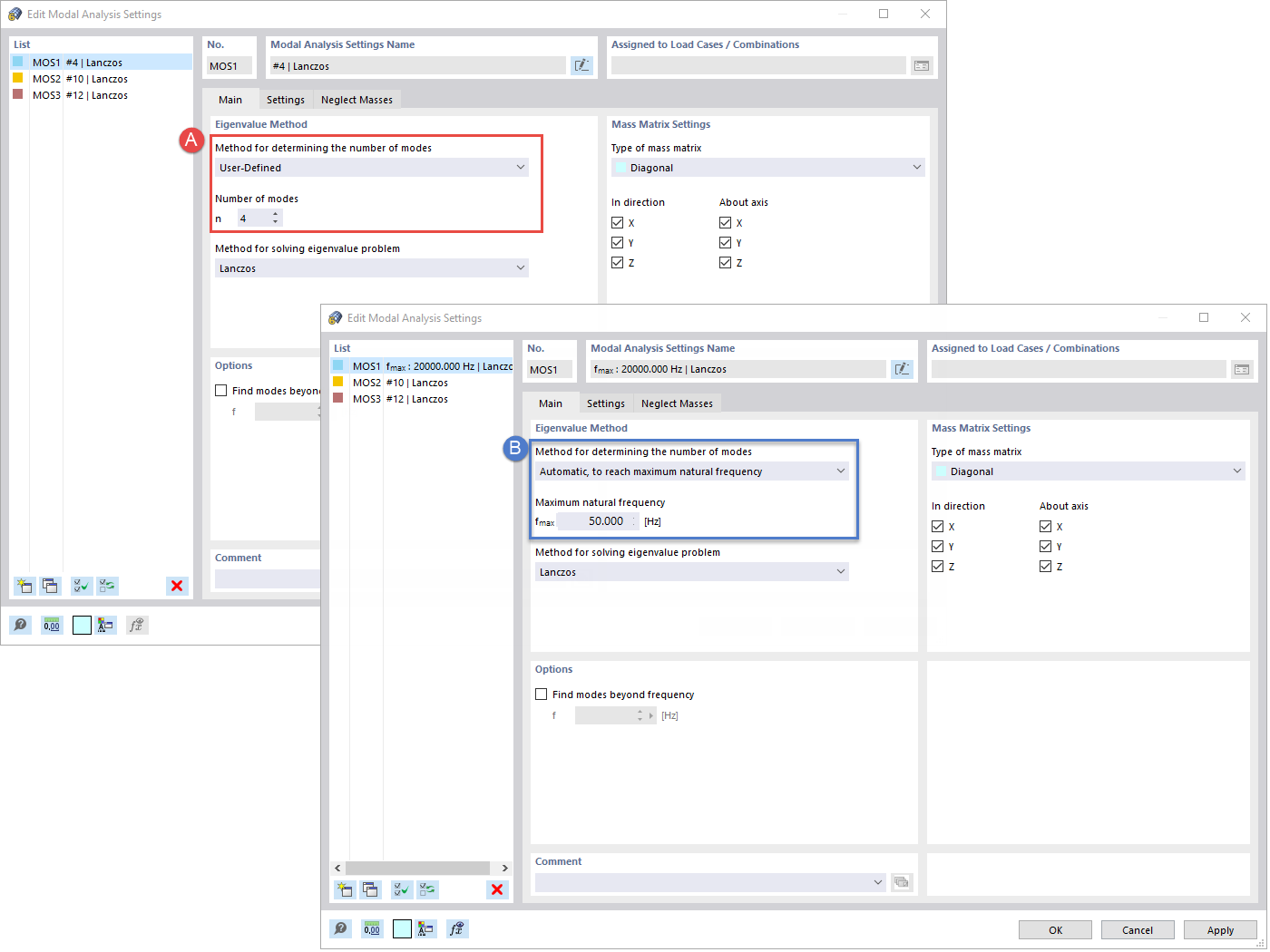The width and height of the screenshot is (1270, 952).
Task: Open Diagonal mass matrix dropdown in front window
Action: (1088, 471)
